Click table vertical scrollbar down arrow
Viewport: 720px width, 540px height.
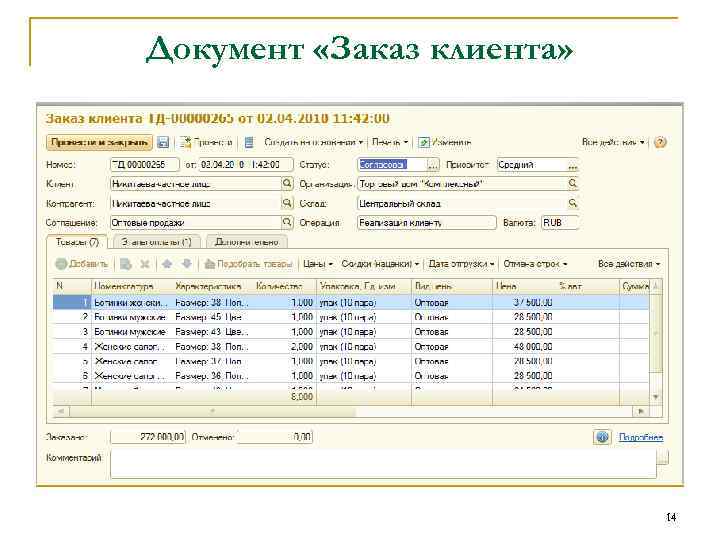[656, 397]
